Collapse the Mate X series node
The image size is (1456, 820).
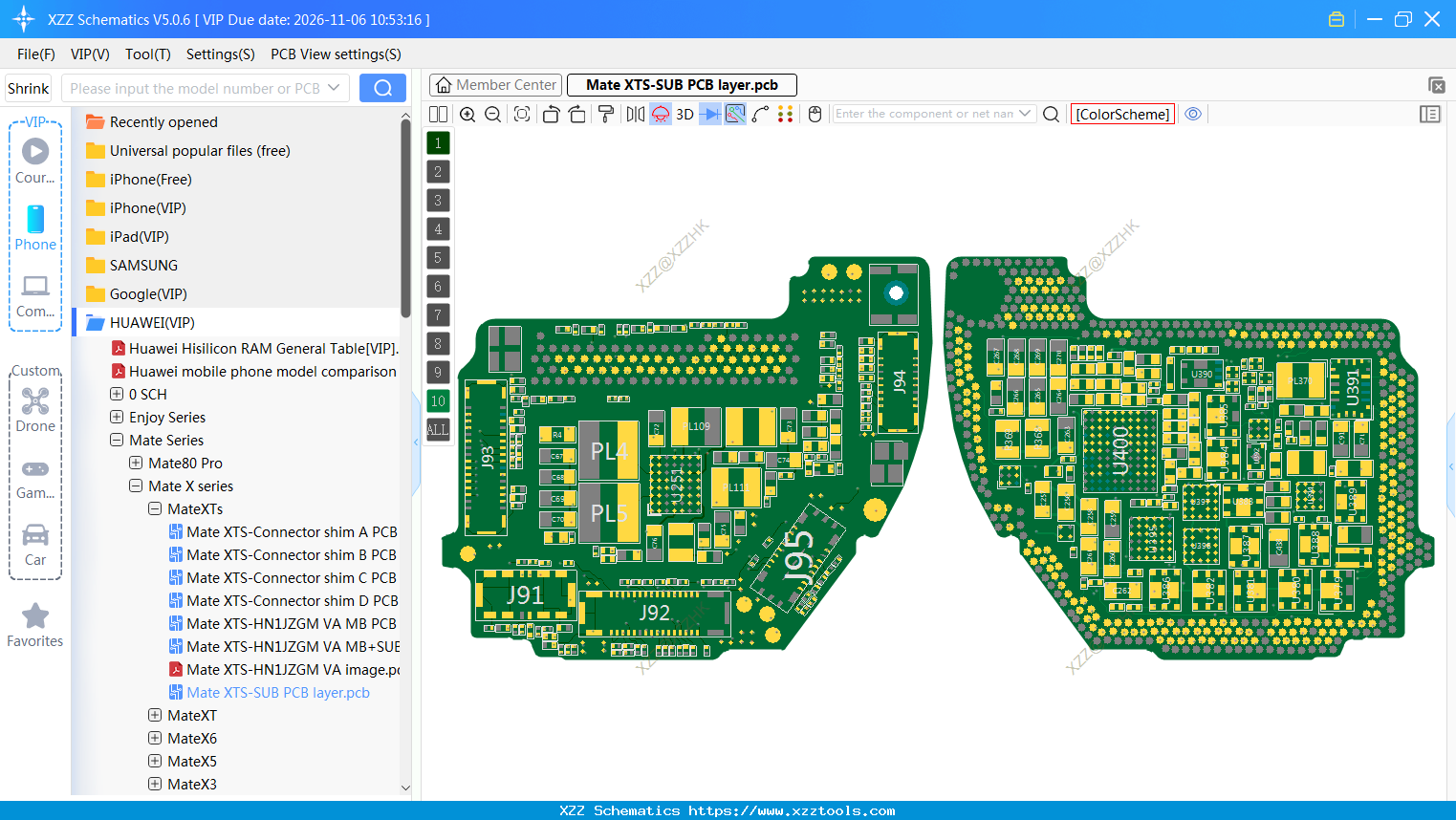point(135,486)
